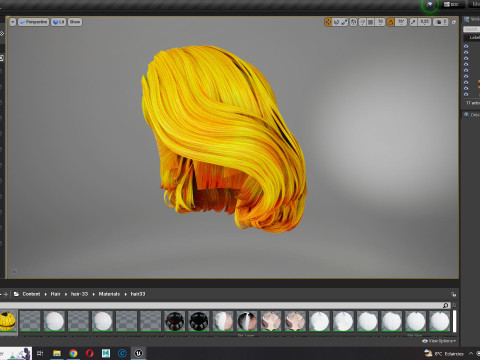This screenshot has width=480, height=360.
Task: Toggle visibility eye of third outliner row
Action: coord(466,58)
